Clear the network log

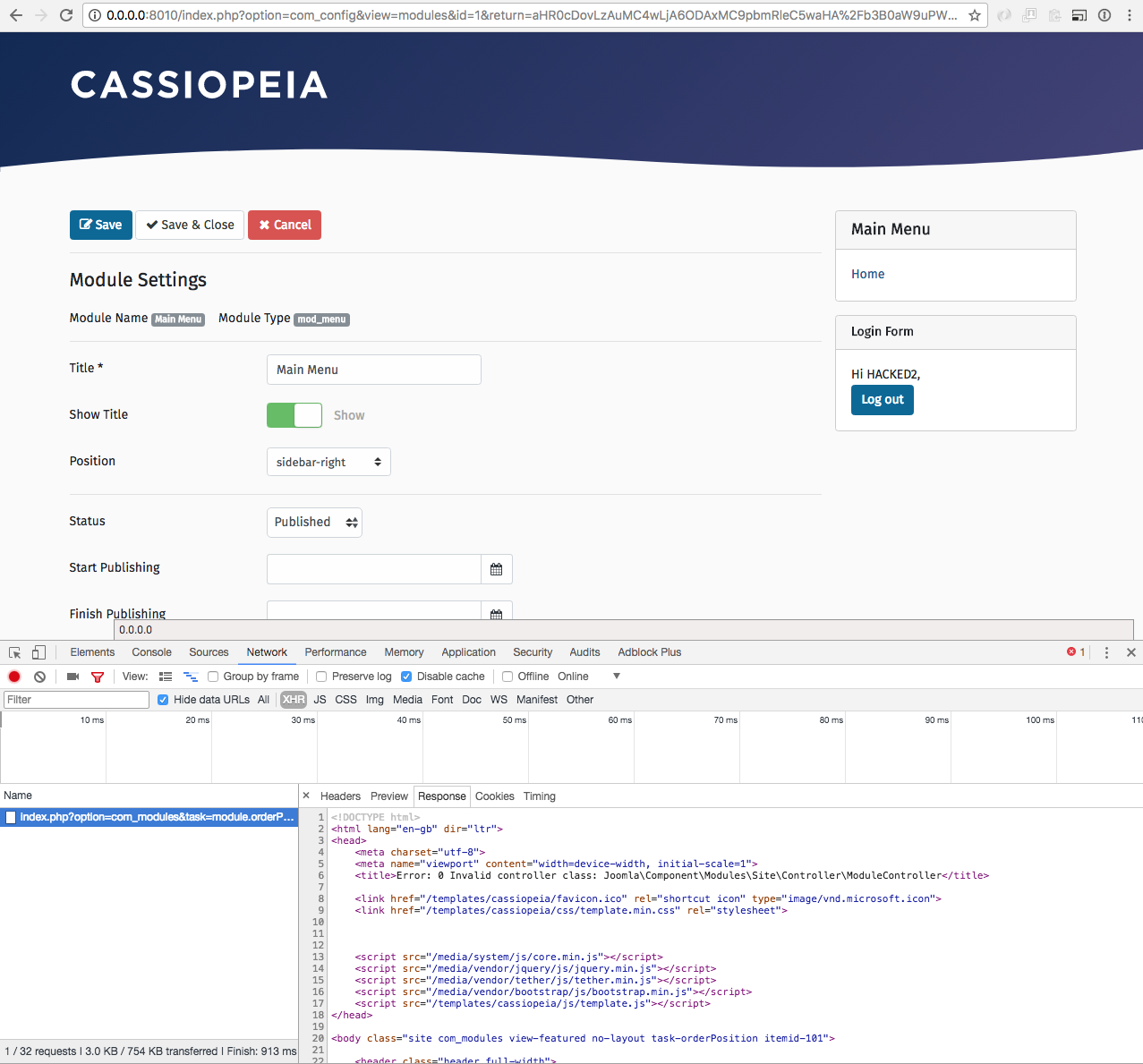(x=39, y=677)
